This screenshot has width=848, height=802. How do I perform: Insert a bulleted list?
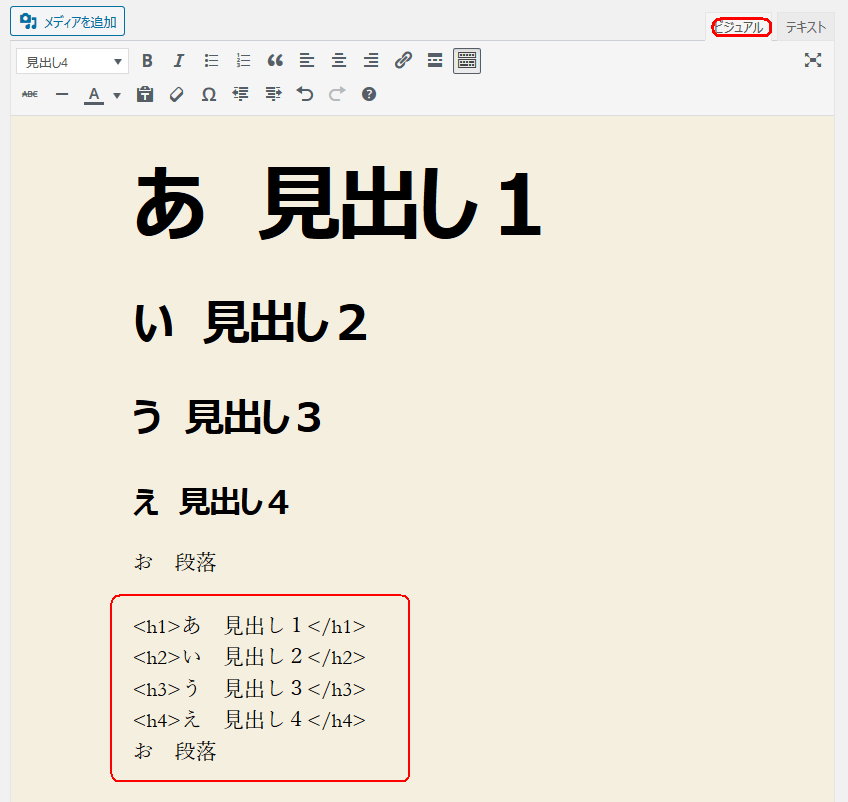211,61
